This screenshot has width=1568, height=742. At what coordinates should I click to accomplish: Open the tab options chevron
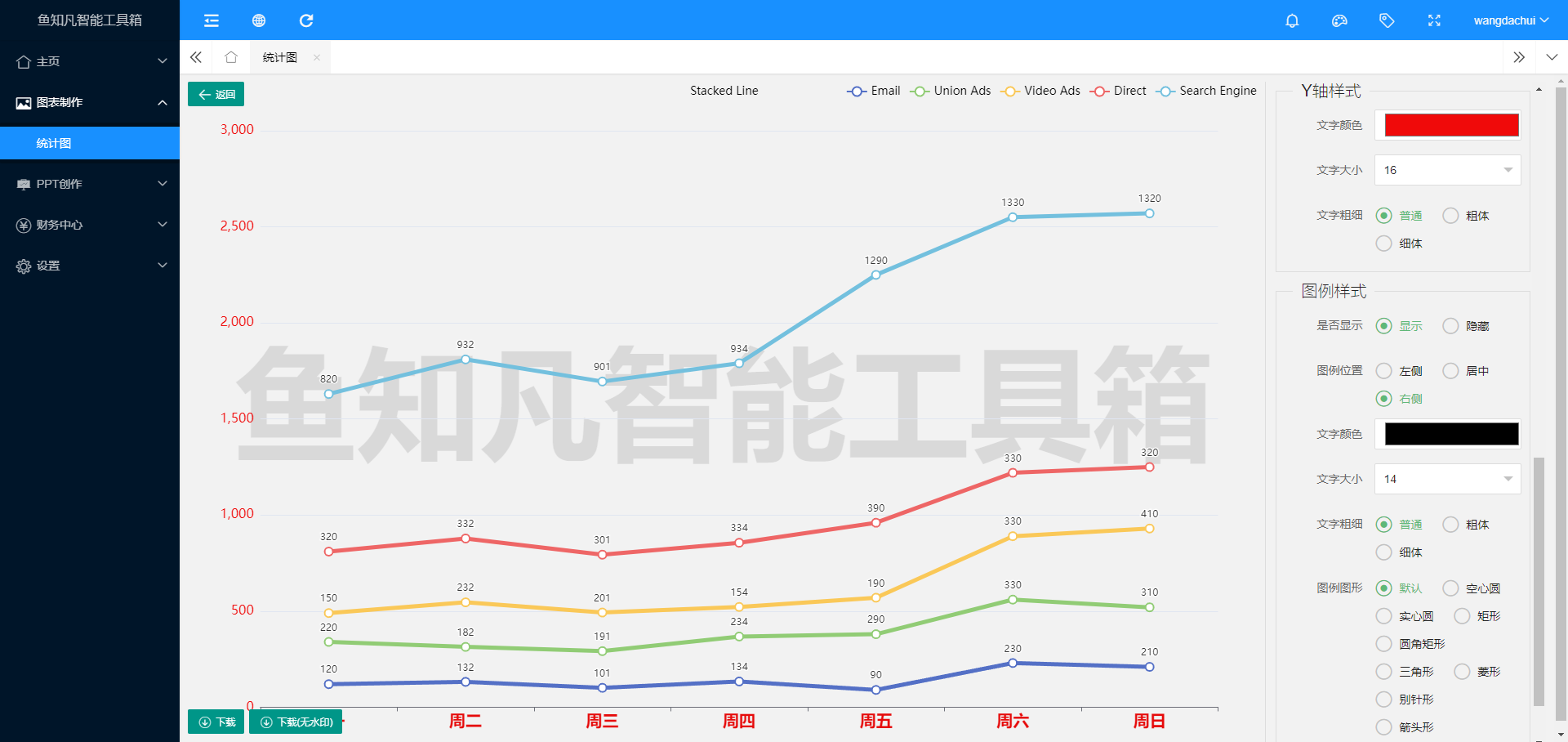pos(1552,57)
